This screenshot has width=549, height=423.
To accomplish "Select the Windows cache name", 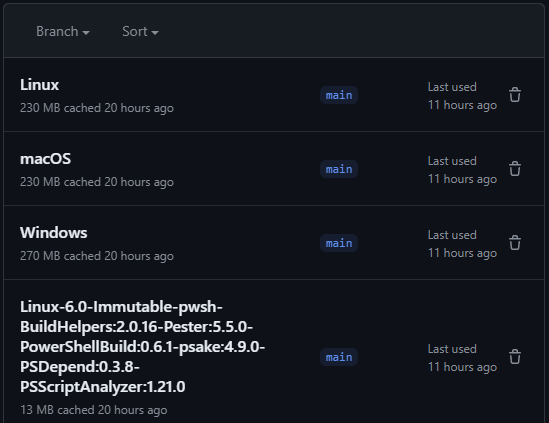I will pos(54,233).
